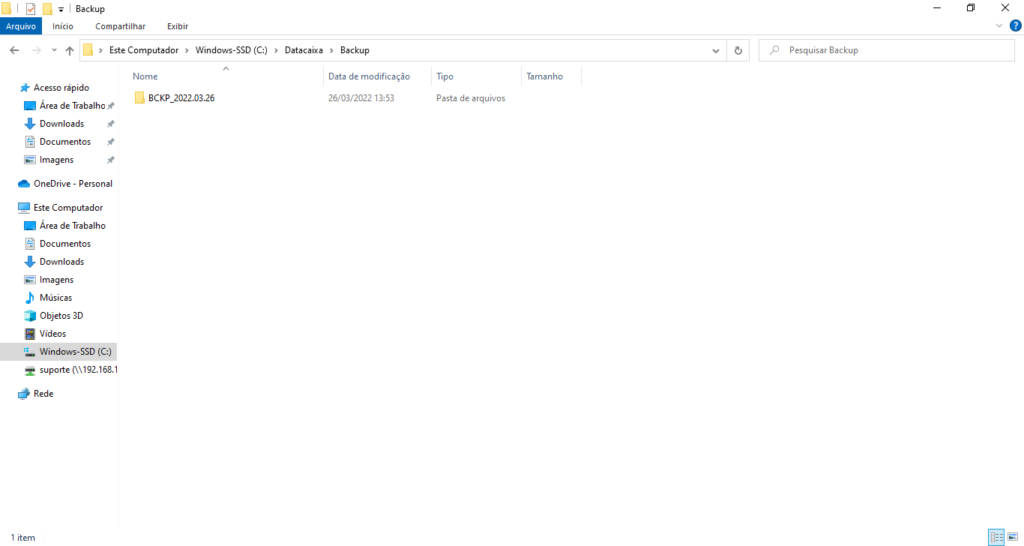Select Rede in the navigation pane
Image resolution: width=1024 pixels, height=546 pixels.
tap(43, 394)
